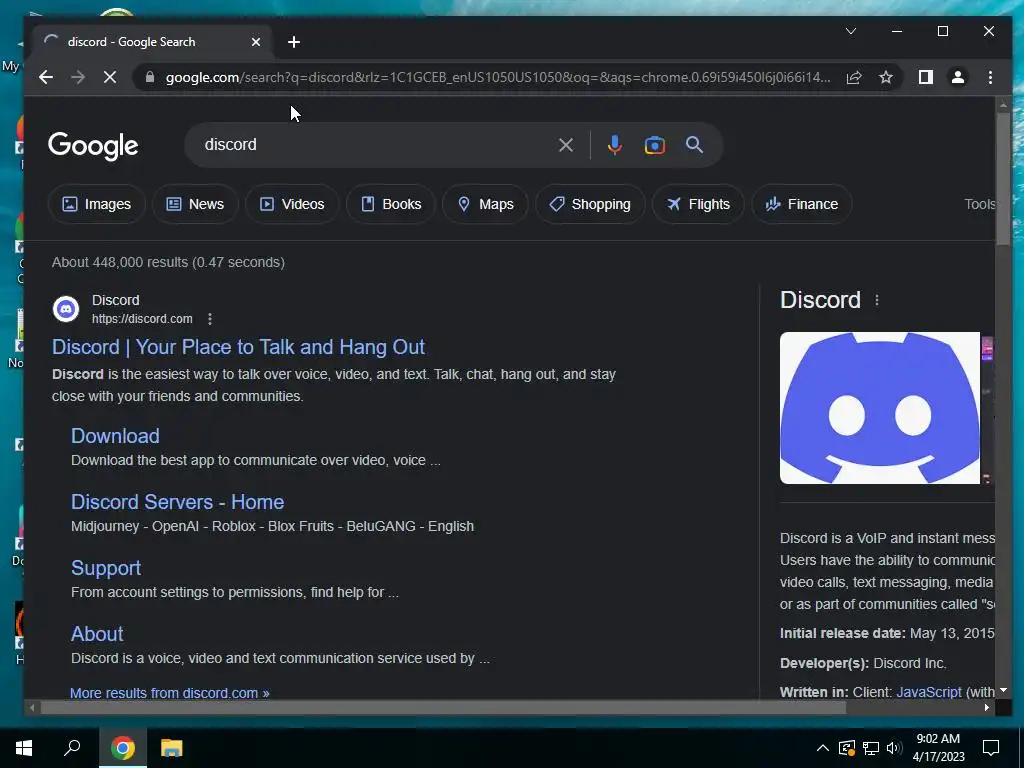Click 'Initial release date' text

[x=842, y=633]
